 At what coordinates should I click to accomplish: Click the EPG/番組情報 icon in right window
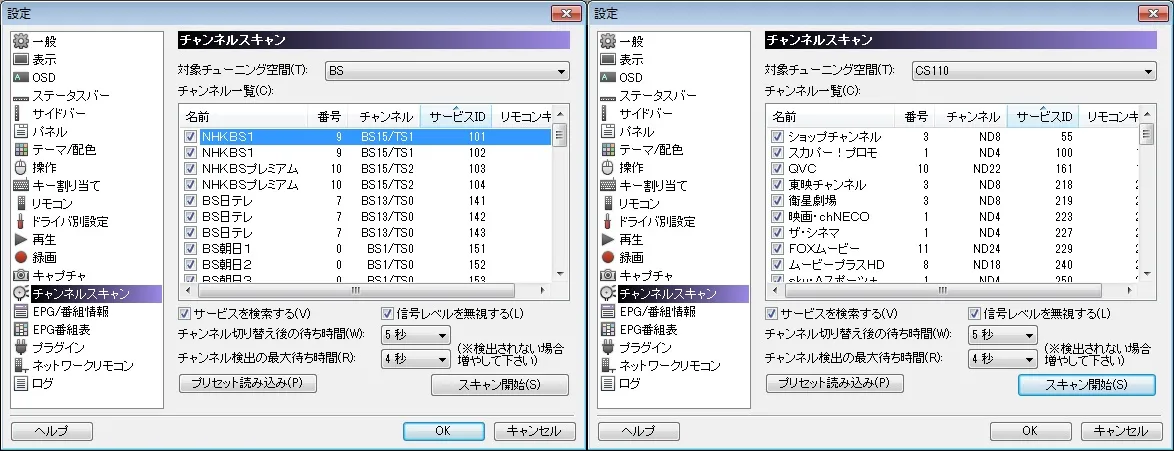[x=608, y=311]
